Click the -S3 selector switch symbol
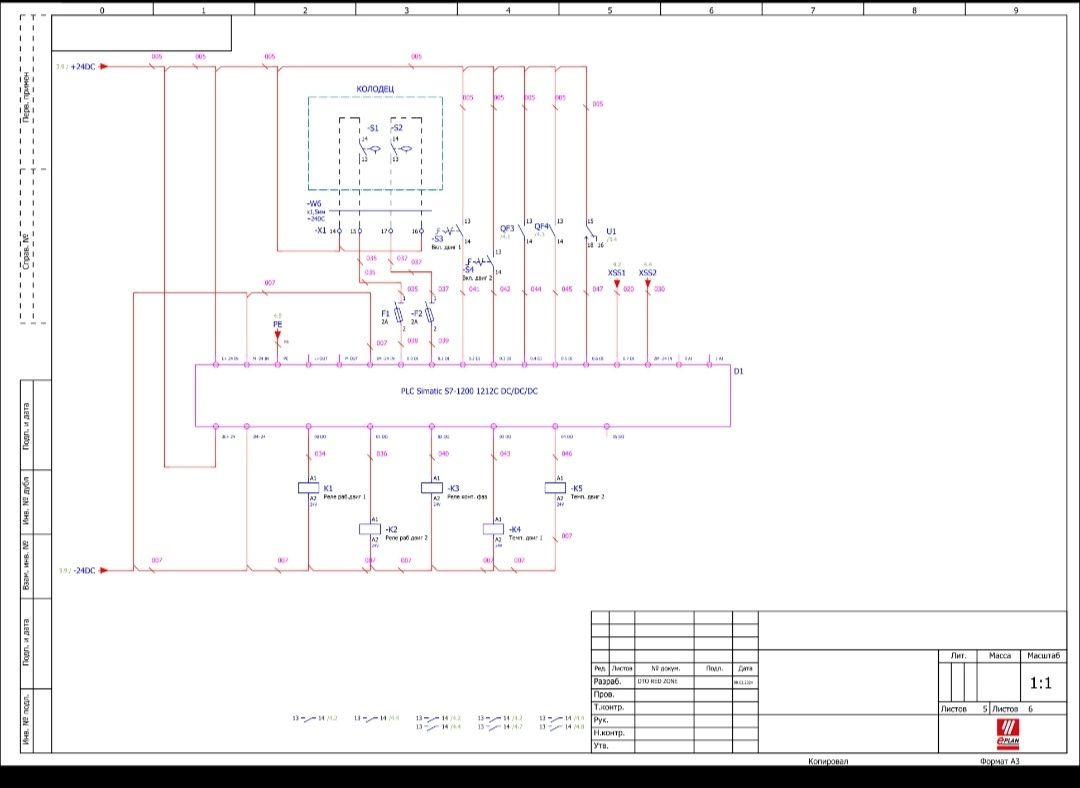The image size is (1080, 788). point(451,231)
